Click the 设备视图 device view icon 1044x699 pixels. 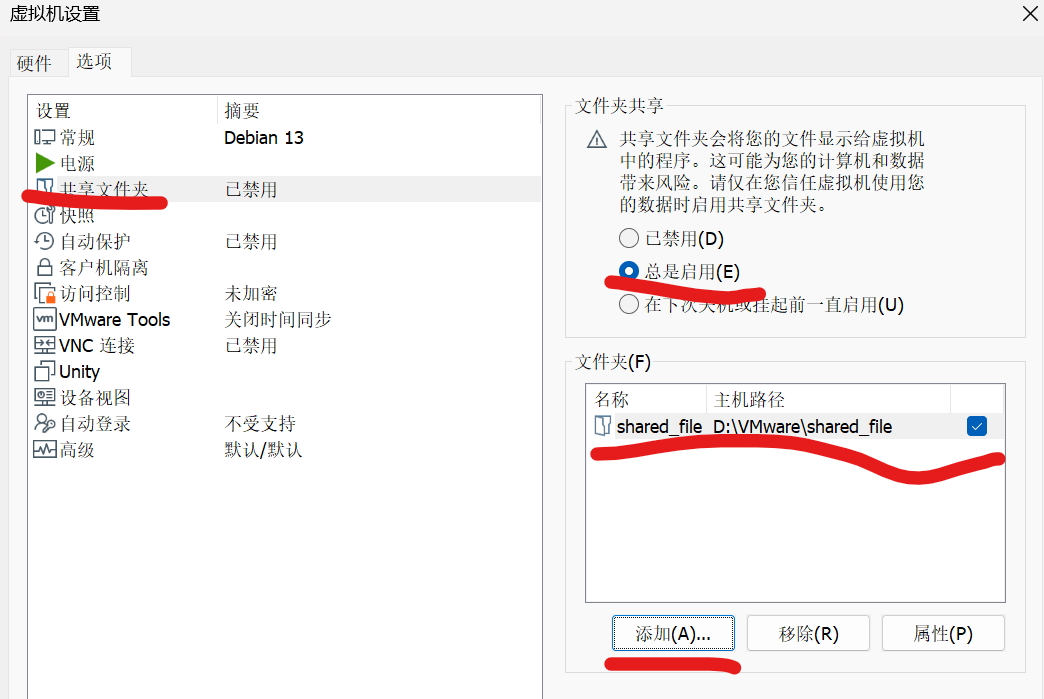tap(42, 397)
